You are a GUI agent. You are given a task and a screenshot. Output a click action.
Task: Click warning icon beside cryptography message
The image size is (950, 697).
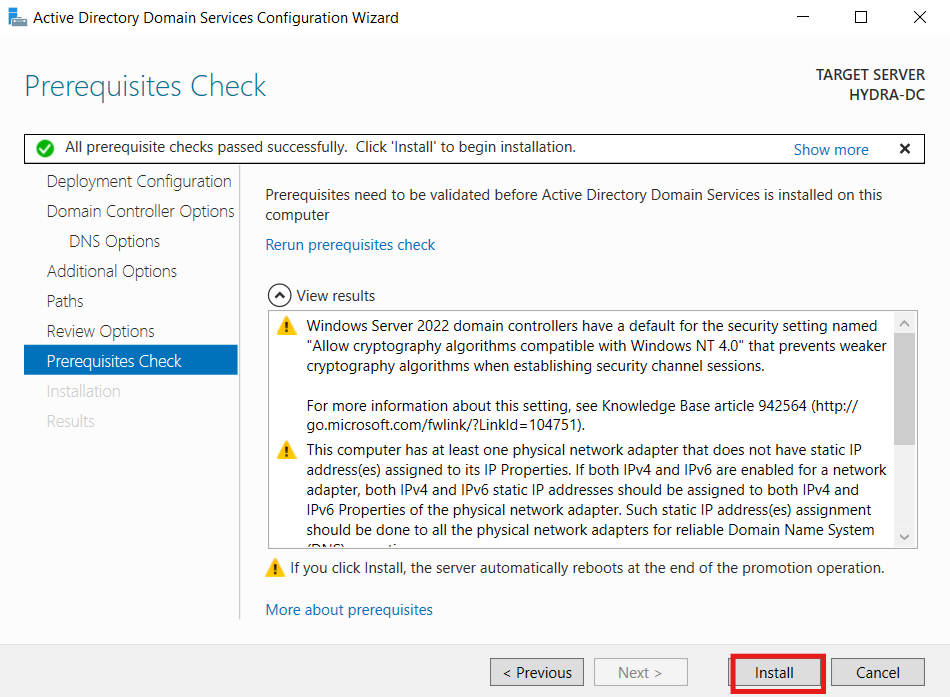click(x=287, y=326)
